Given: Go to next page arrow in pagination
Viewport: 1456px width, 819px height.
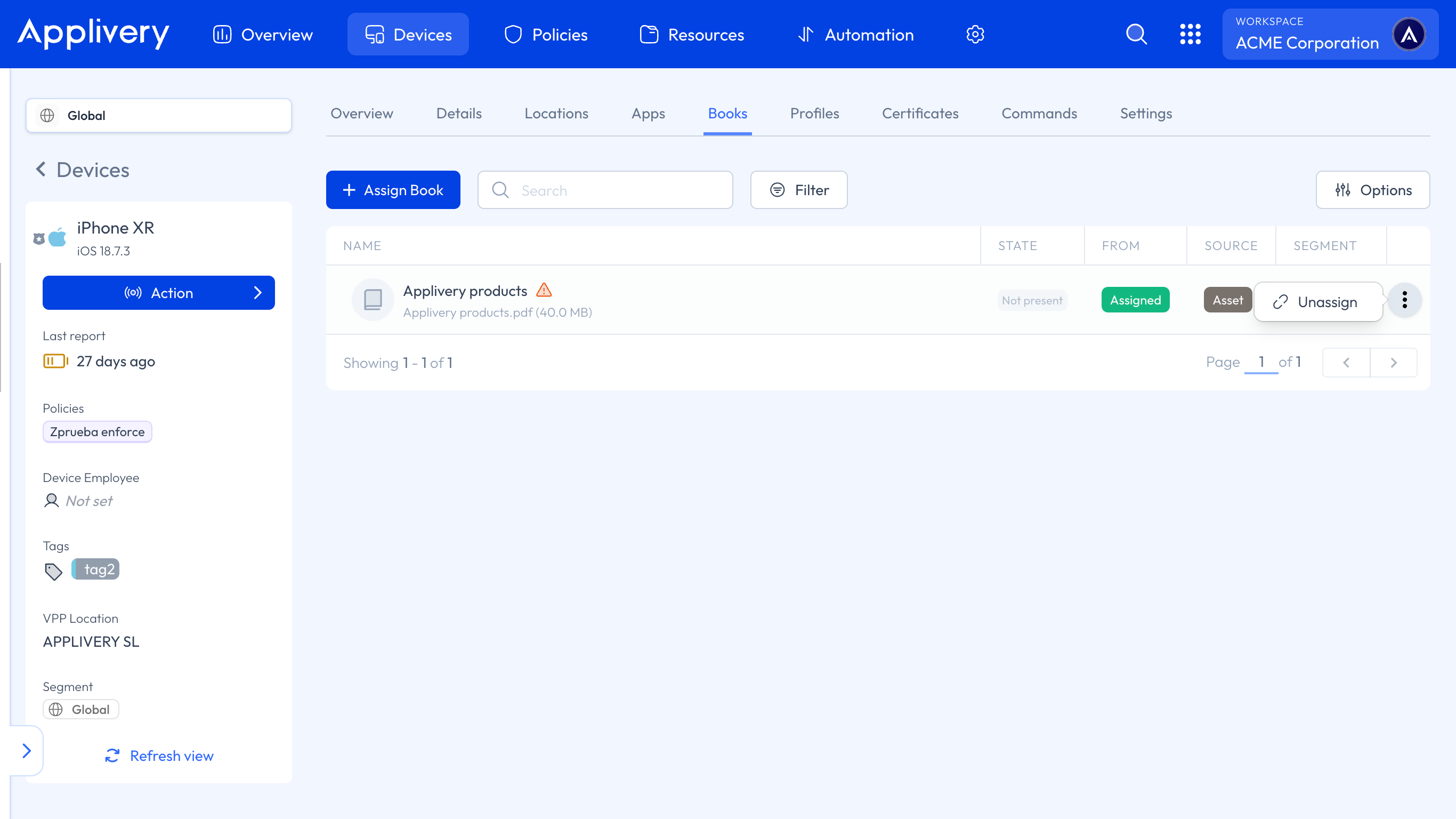Looking at the screenshot, I should pyautogui.click(x=1393, y=363).
